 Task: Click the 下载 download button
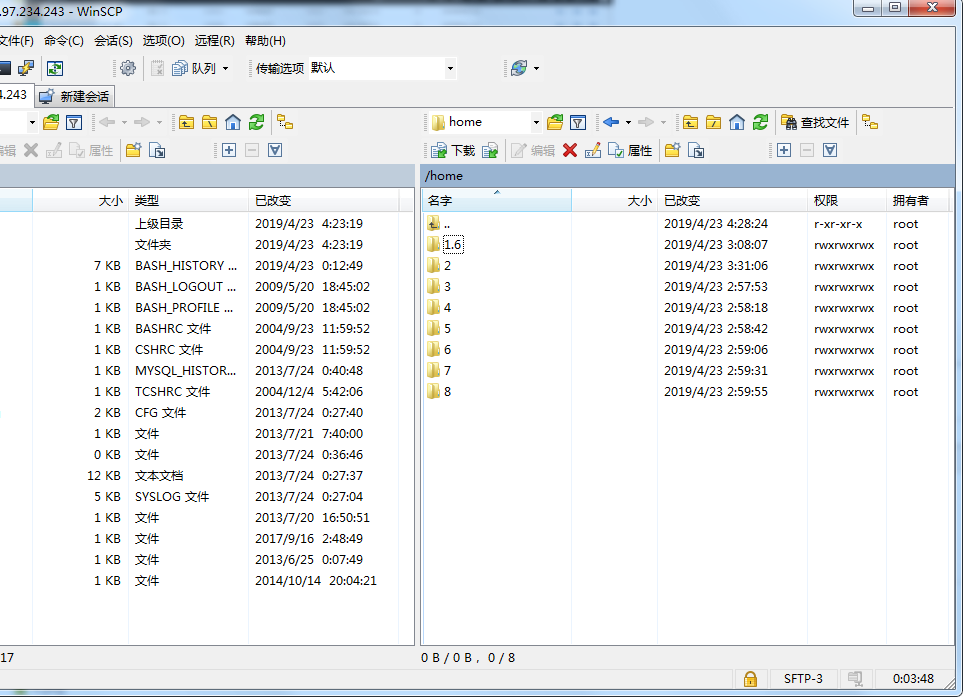pyautogui.click(x=453, y=151)
